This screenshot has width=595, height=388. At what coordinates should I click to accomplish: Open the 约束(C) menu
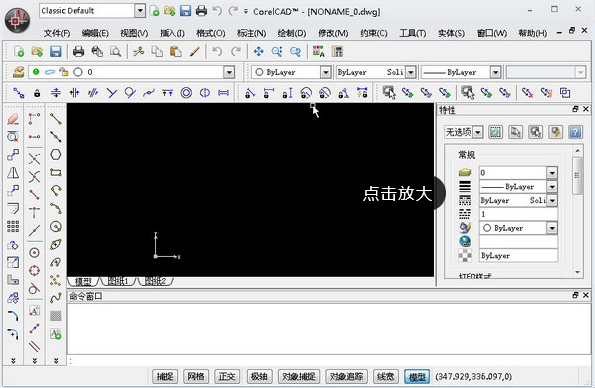(374, 33)
